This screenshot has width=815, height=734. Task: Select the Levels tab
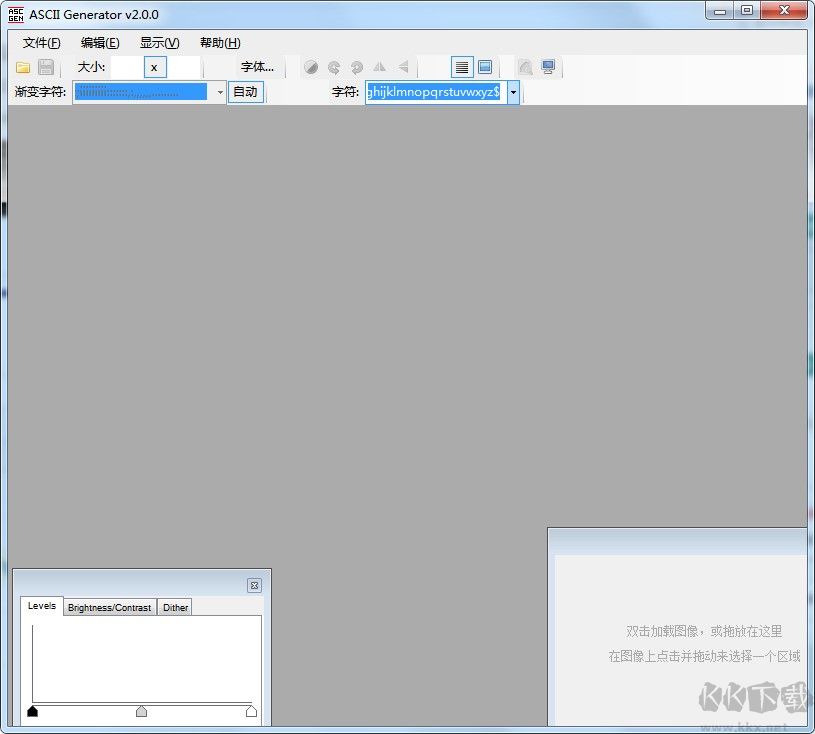[x=42, y=606]
